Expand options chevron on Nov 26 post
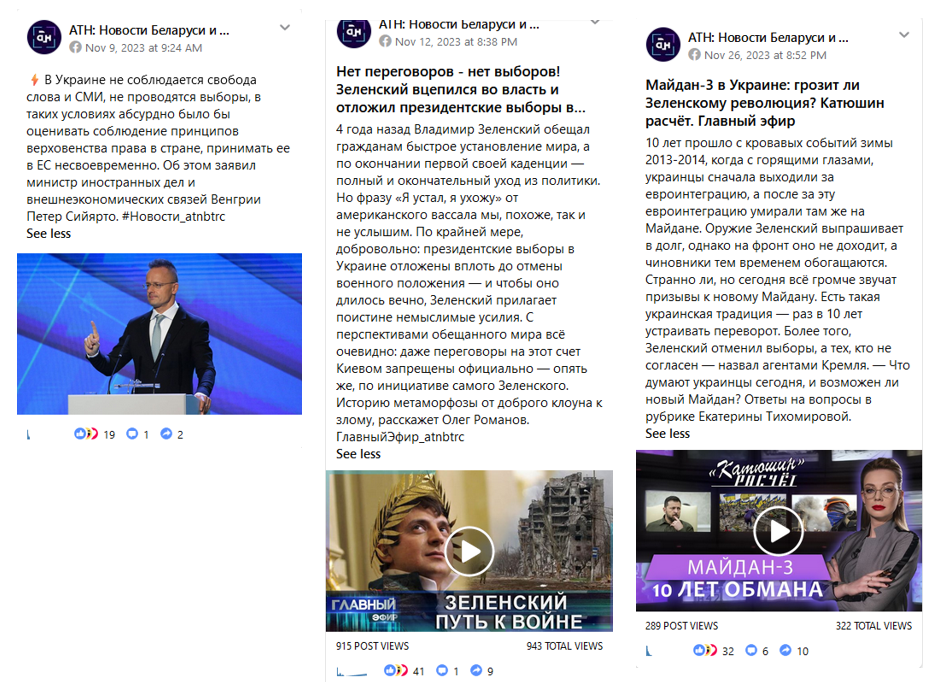This screenshot has width=943, height=682. click(904, 35)
